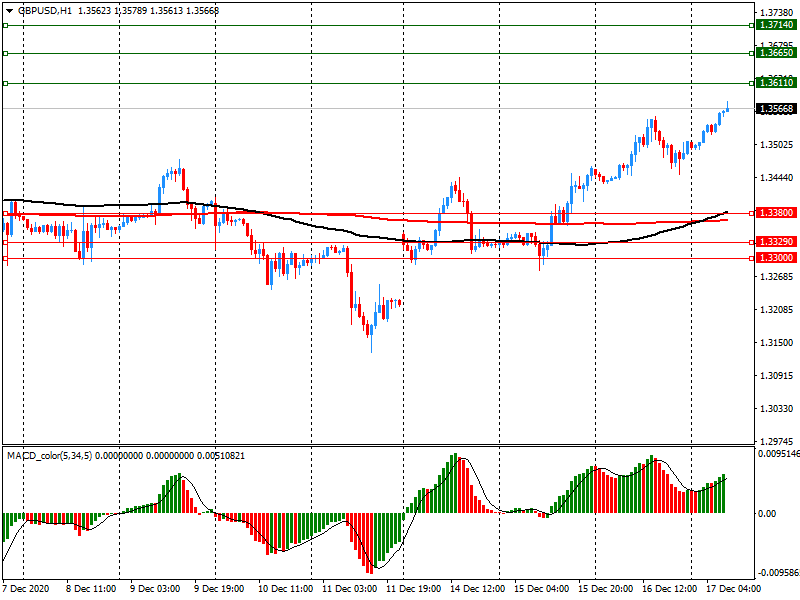Click the 17 Dec 04:00 time label
Screen dimensions: 800x600
(x=736, y=590)
